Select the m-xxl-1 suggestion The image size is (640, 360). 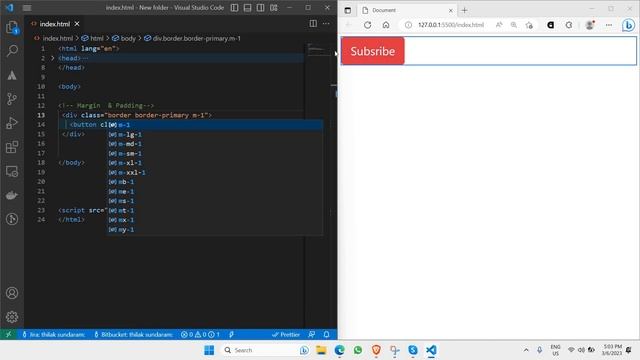pyautogui.click(x=215, y=172)
